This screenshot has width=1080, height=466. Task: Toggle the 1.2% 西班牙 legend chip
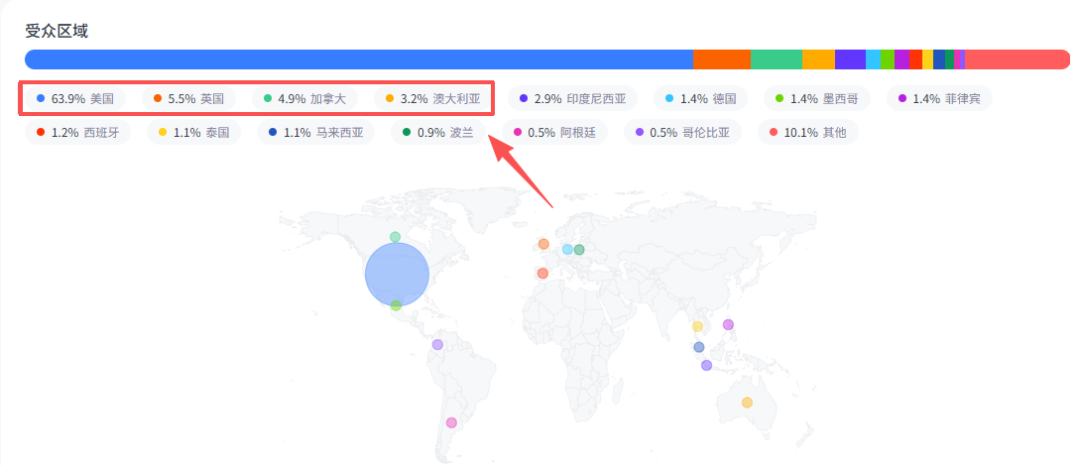(x=78, y=133)
